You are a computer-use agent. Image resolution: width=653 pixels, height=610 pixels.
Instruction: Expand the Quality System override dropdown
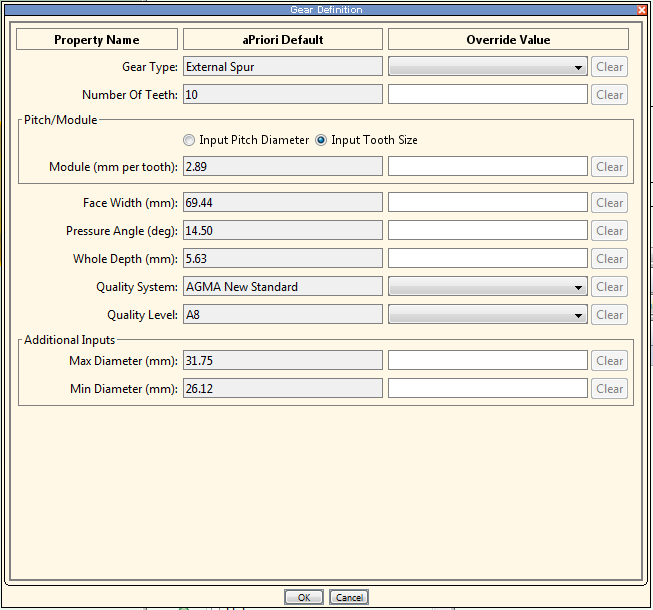(487, 287)
